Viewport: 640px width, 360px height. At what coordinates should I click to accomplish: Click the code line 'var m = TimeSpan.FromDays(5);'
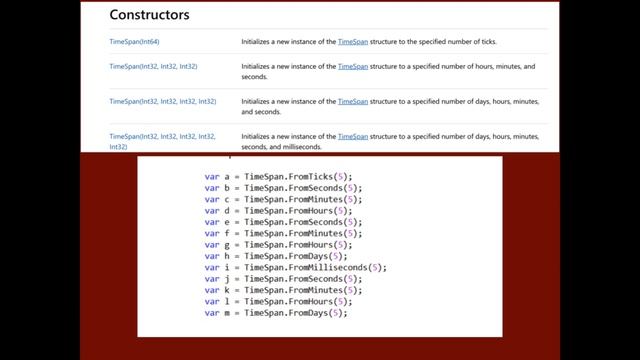276,313
